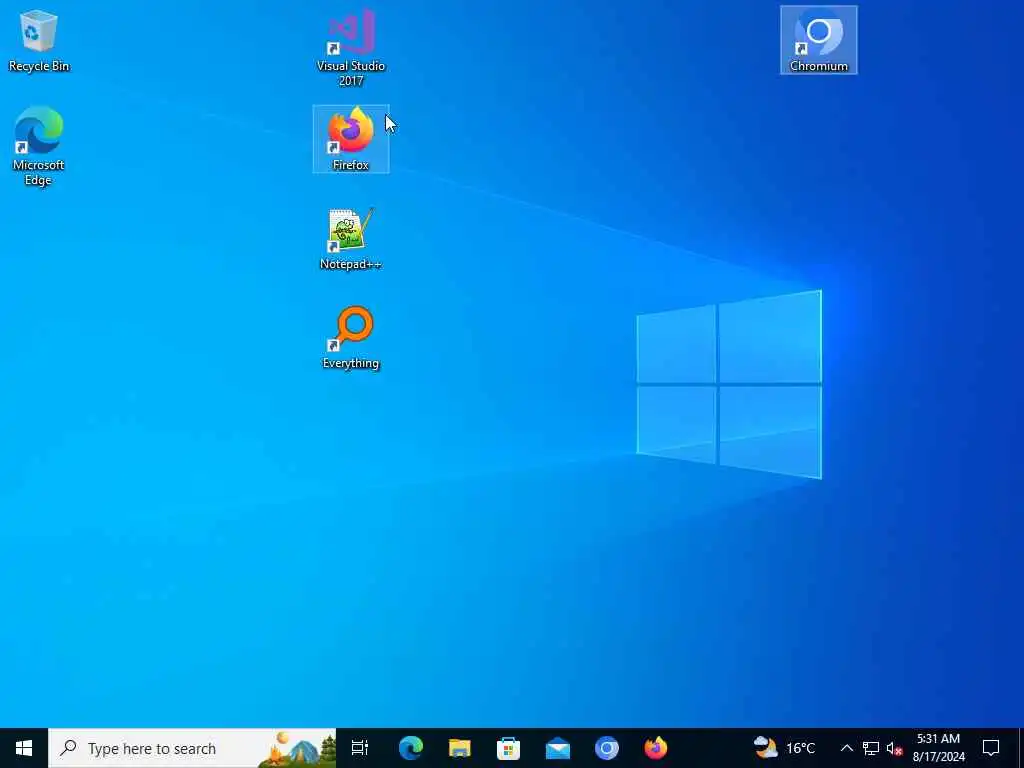The image size is (1024, 768).
Task: Open the clock showing 5:31 AM
Action: 938,748
